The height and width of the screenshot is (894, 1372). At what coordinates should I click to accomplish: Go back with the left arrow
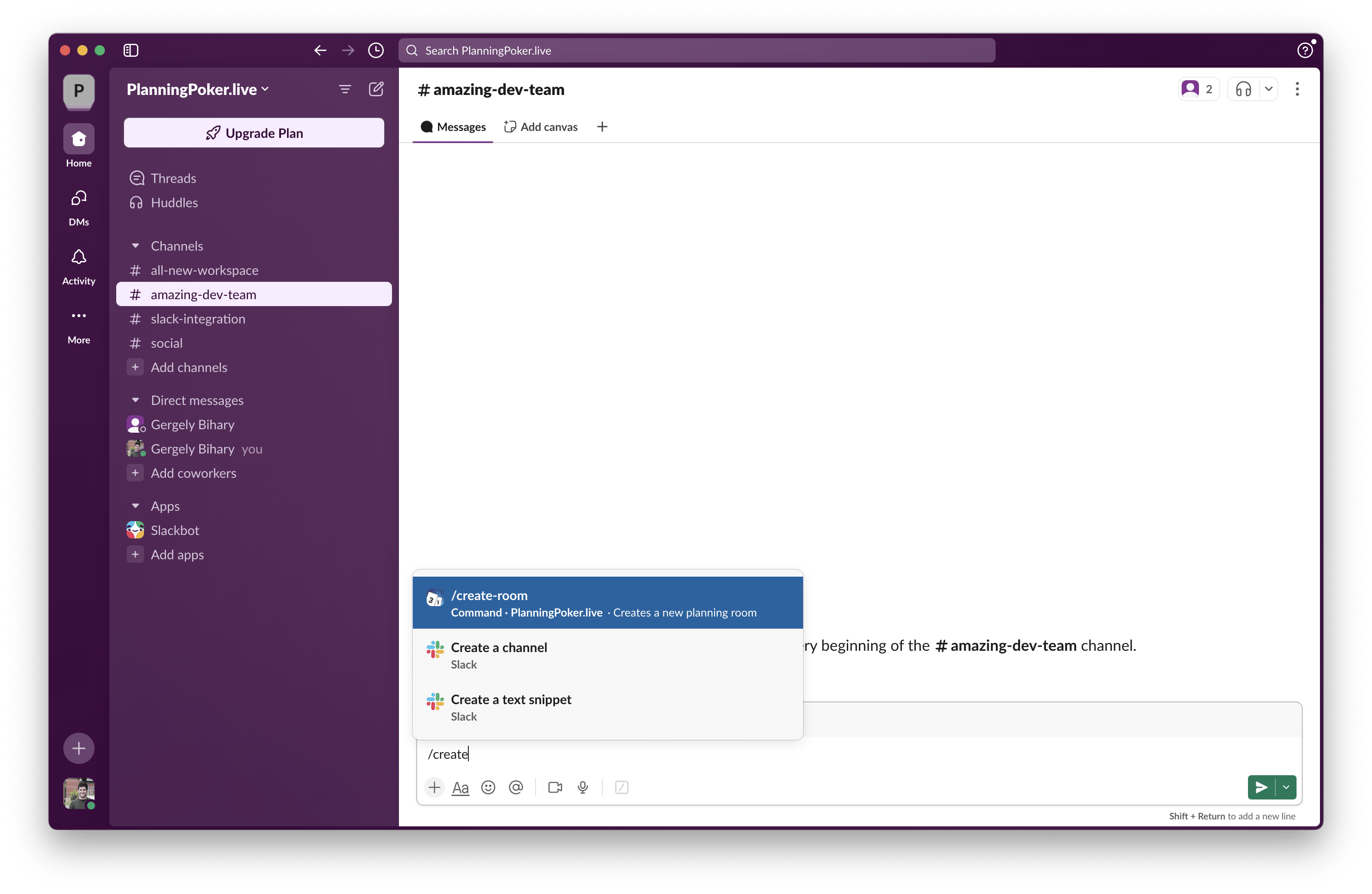[x=320, y=50]
